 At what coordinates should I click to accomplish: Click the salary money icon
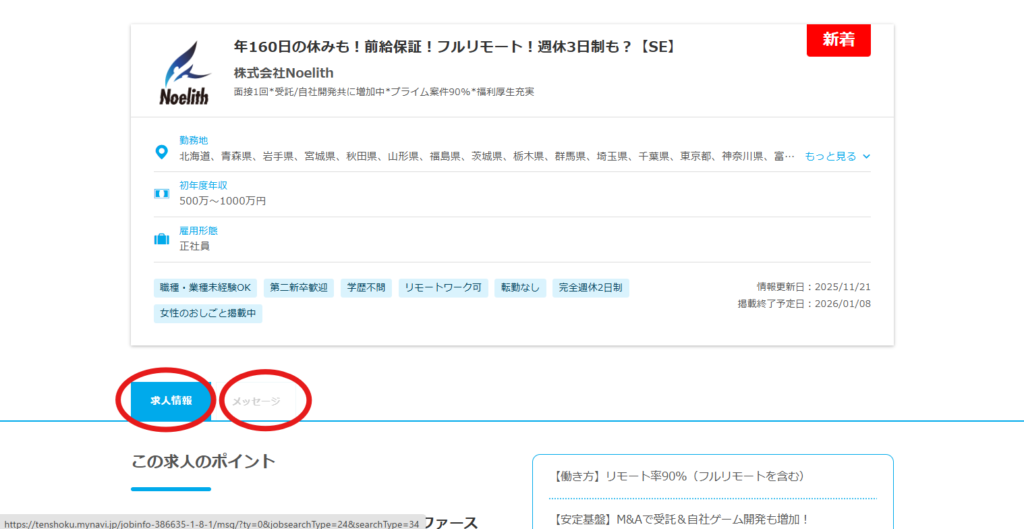[x=161, y=193]
